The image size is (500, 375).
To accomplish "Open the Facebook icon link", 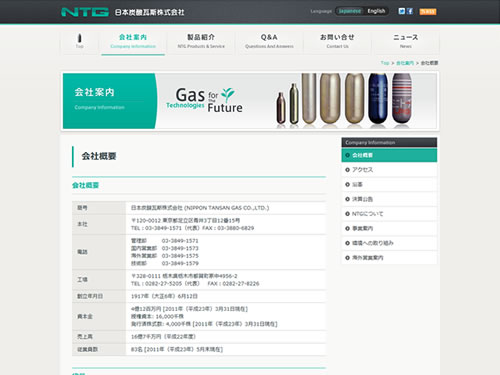I will 410,11.
